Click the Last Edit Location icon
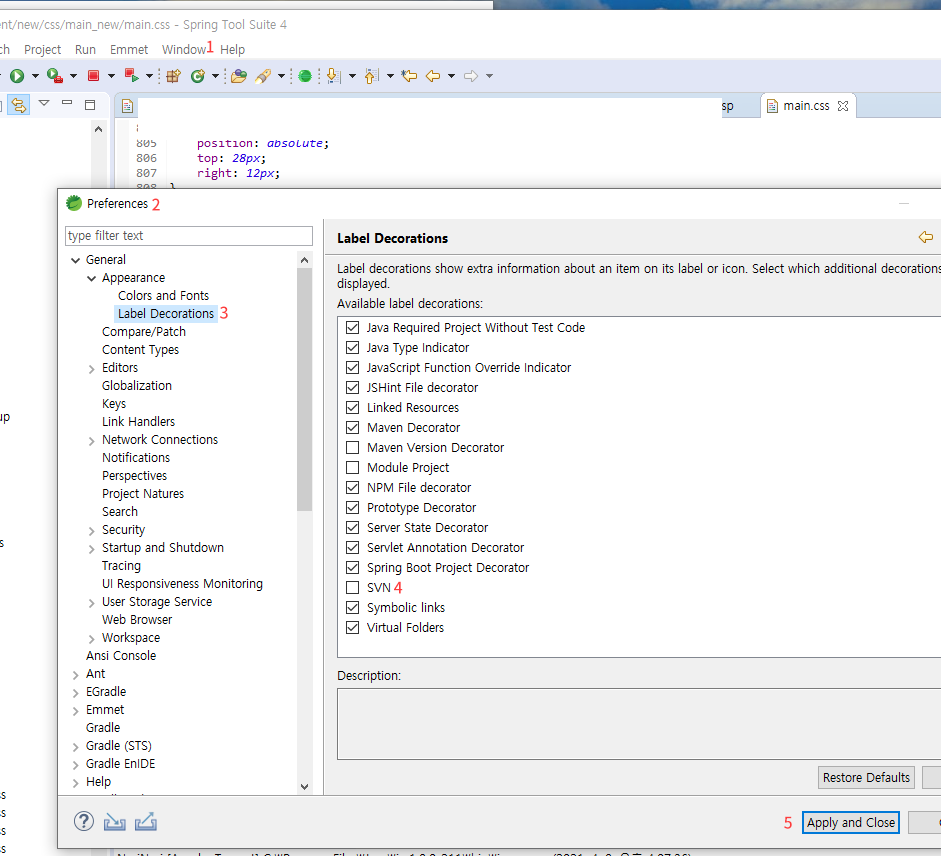 [409, 76]
